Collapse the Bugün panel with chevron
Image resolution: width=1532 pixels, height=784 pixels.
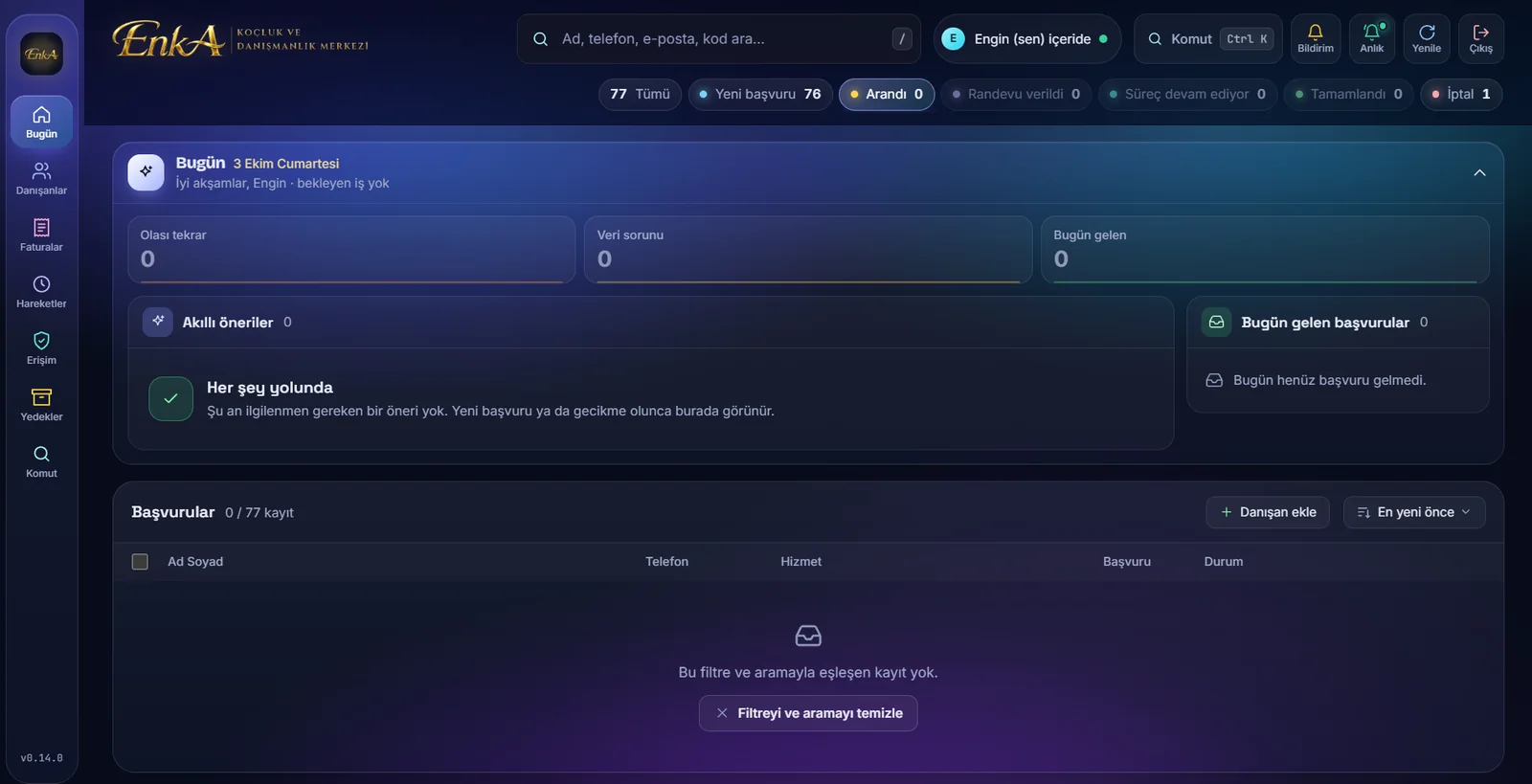pyautogui.click(x=1479, y=173)
